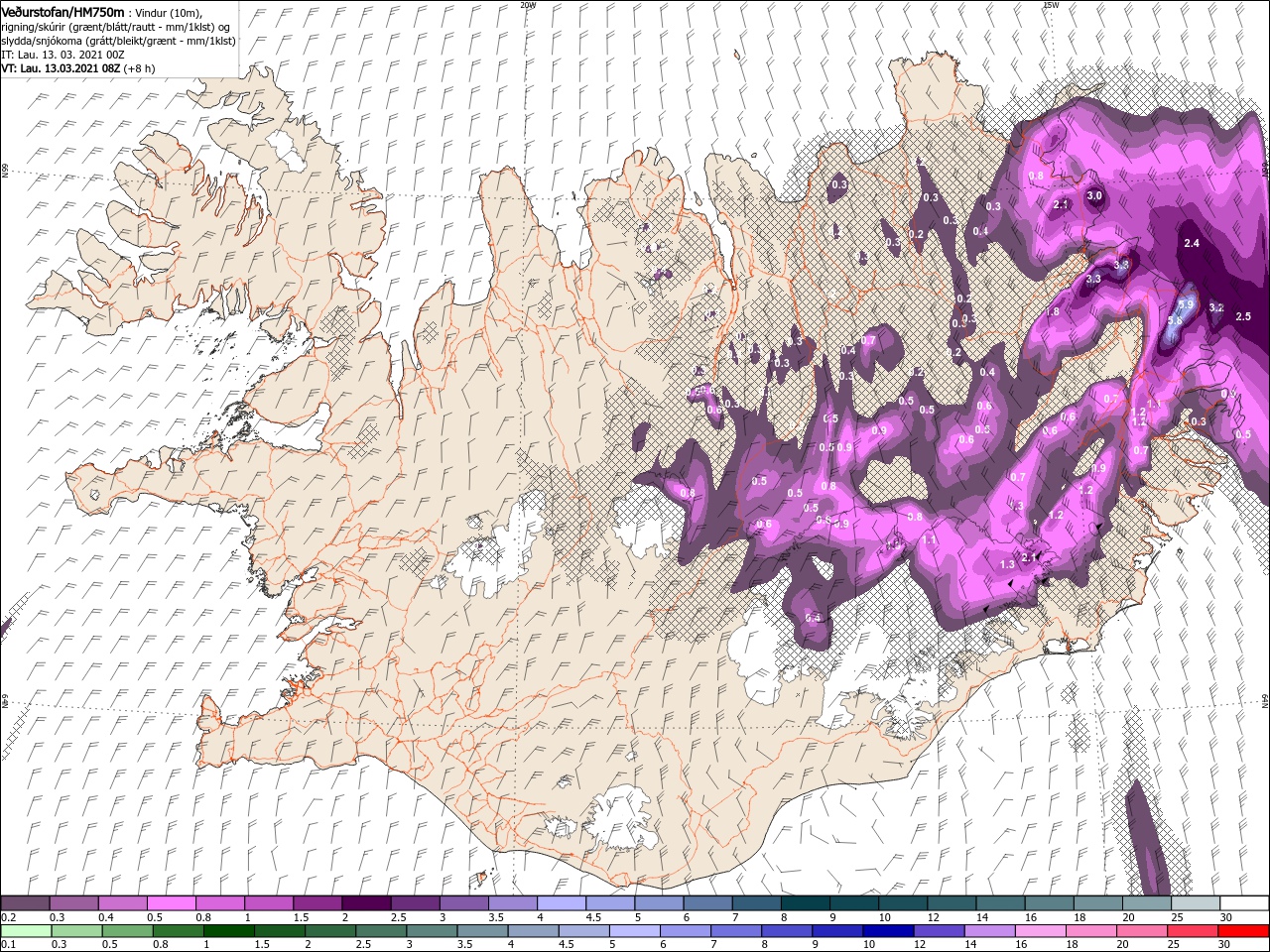This screenshot has height=952, width=1270.
Task: Select the top legend row 25 light gray swatch
Action: click(x=1196, y=902)
